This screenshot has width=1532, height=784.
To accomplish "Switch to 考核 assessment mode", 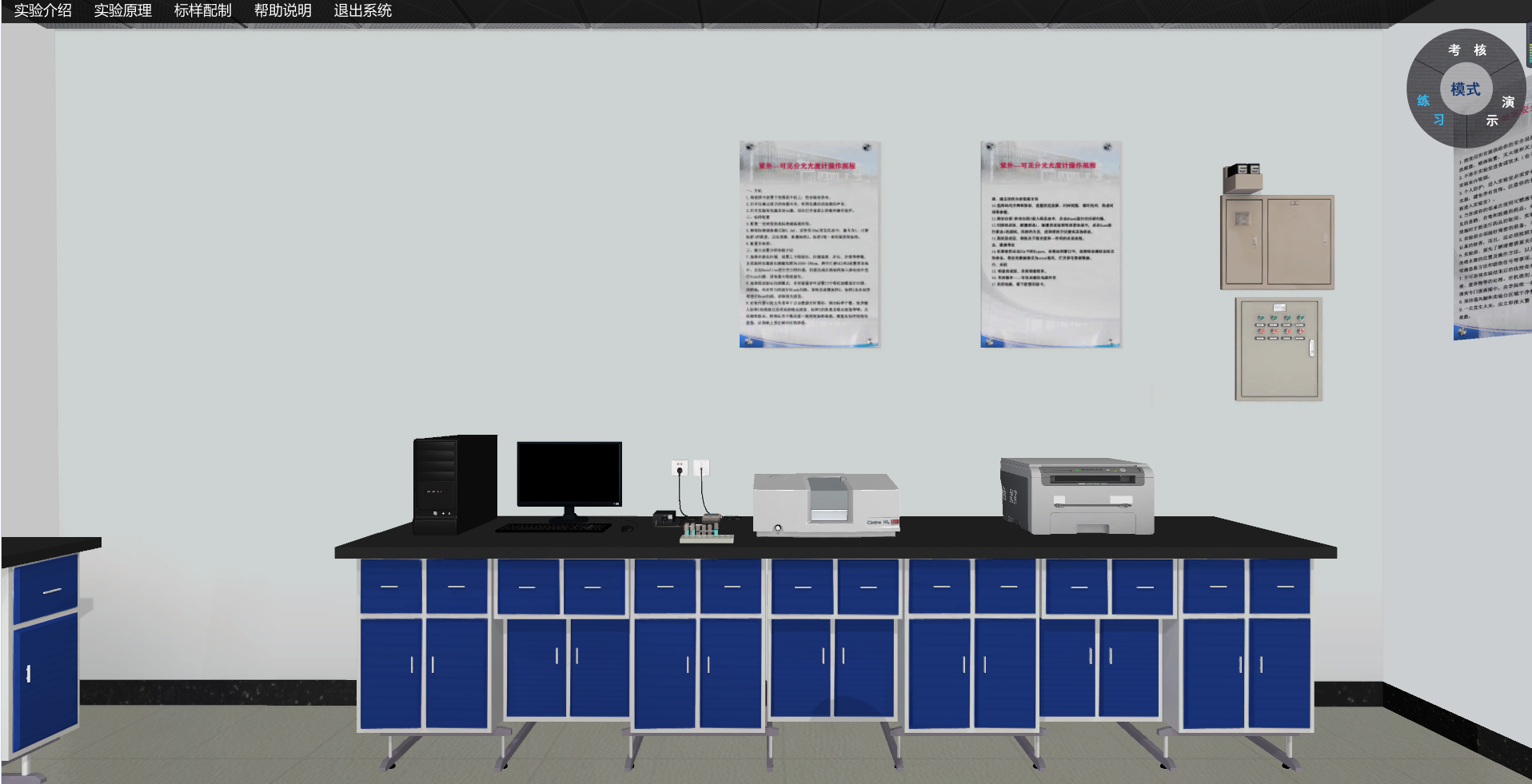I will pyautogui.click(x=1466, y=50).
